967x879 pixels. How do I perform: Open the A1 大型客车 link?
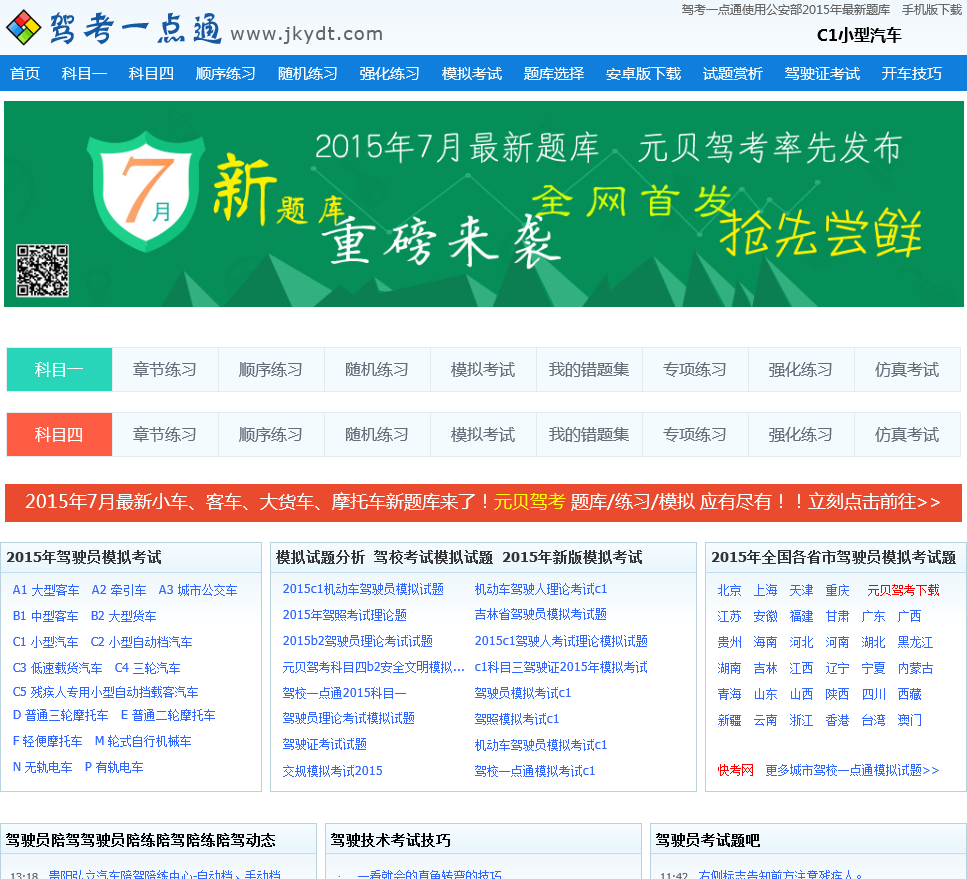pos(46,590)
